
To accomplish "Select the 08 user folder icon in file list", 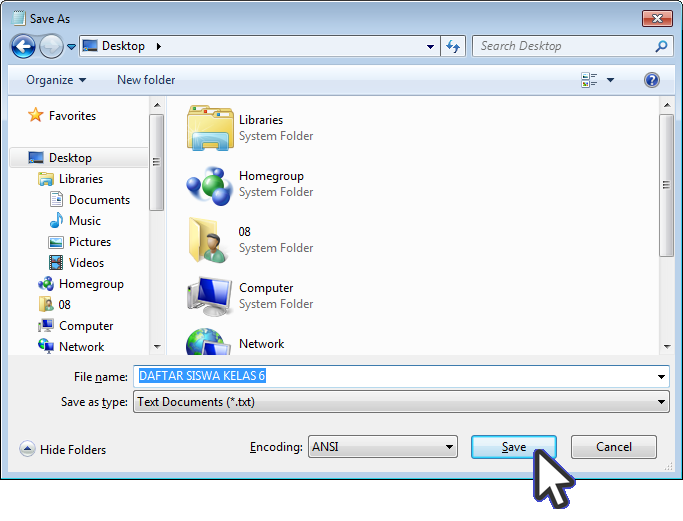I will (209, 240).
